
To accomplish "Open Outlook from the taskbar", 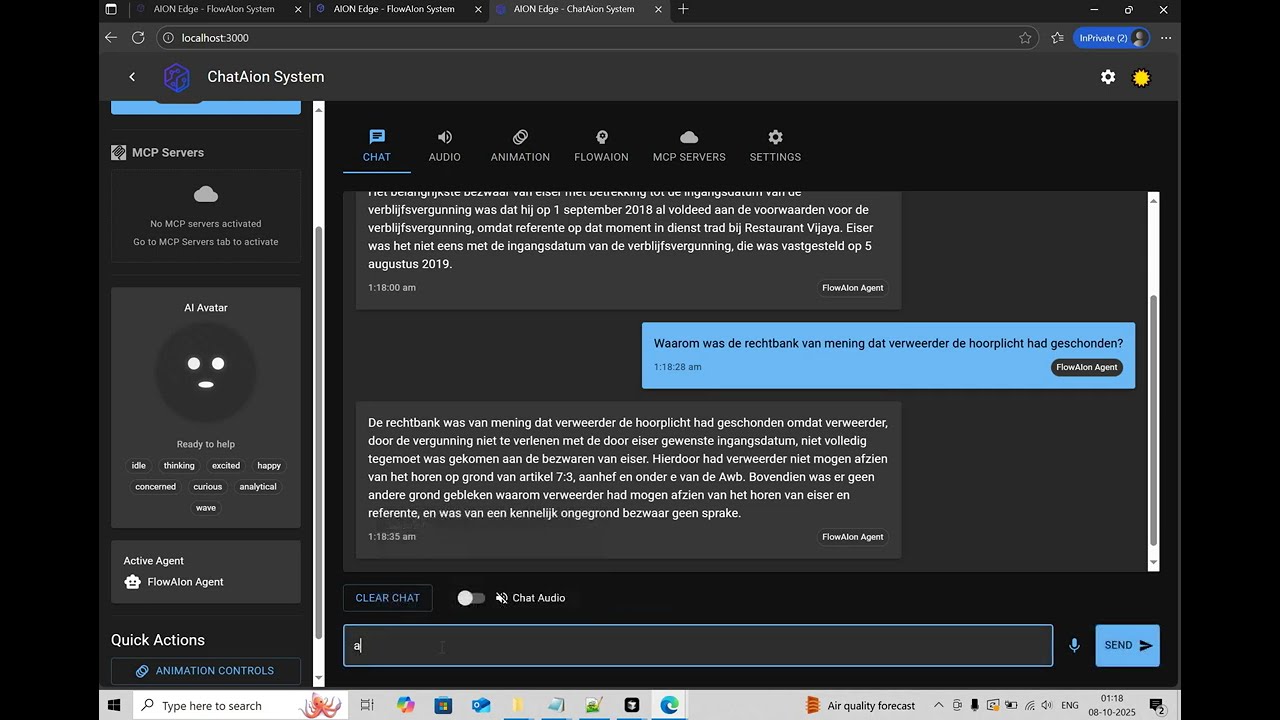I will 481,706.
